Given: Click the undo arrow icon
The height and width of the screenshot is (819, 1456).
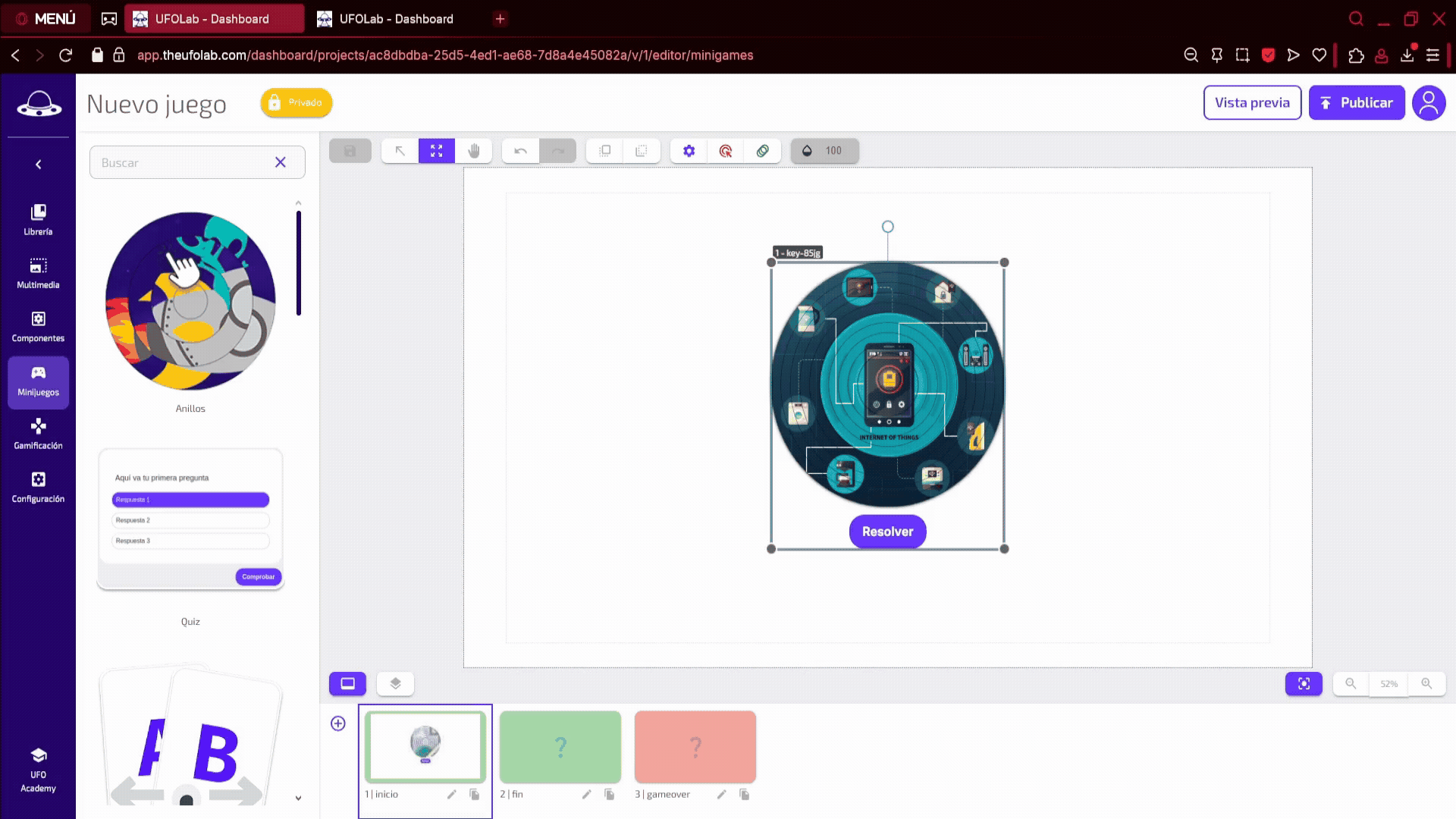Looking at the screenshot, I should (x=520, y=151).
